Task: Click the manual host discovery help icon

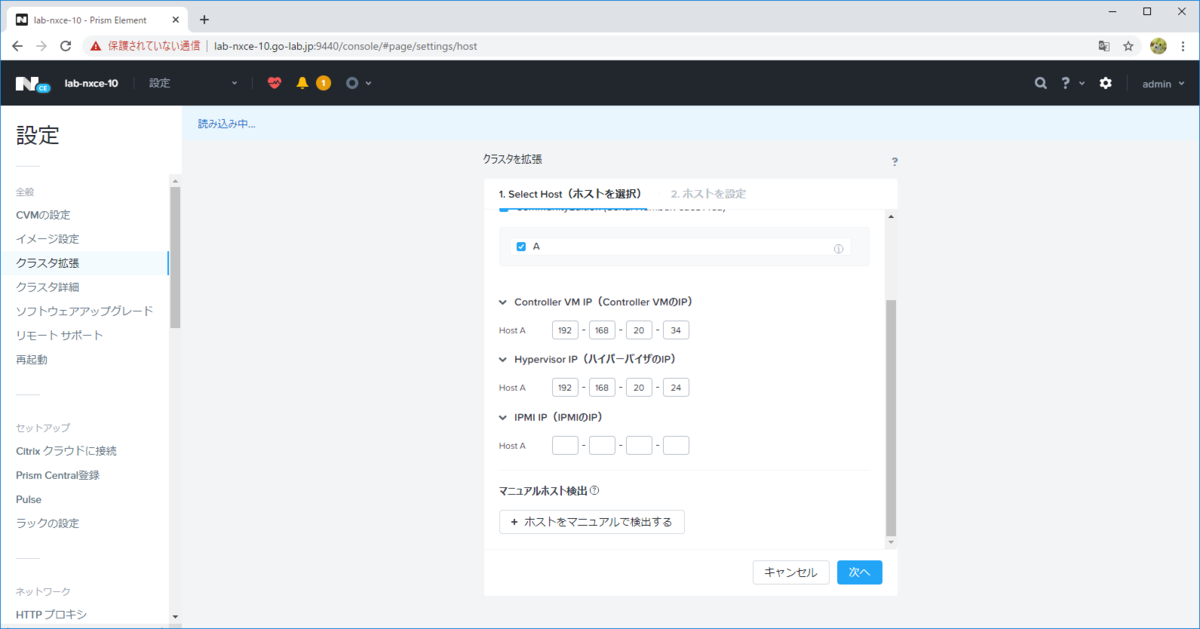Action: tap(594, 491)
